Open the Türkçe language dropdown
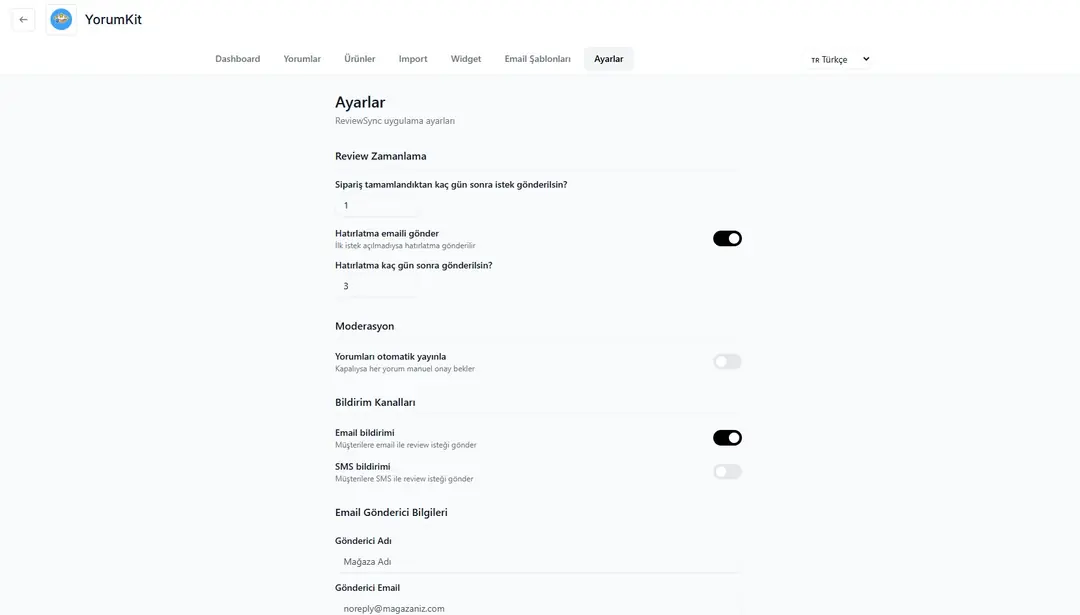The height and width of the screenshot is (615, 1080). 839,59
